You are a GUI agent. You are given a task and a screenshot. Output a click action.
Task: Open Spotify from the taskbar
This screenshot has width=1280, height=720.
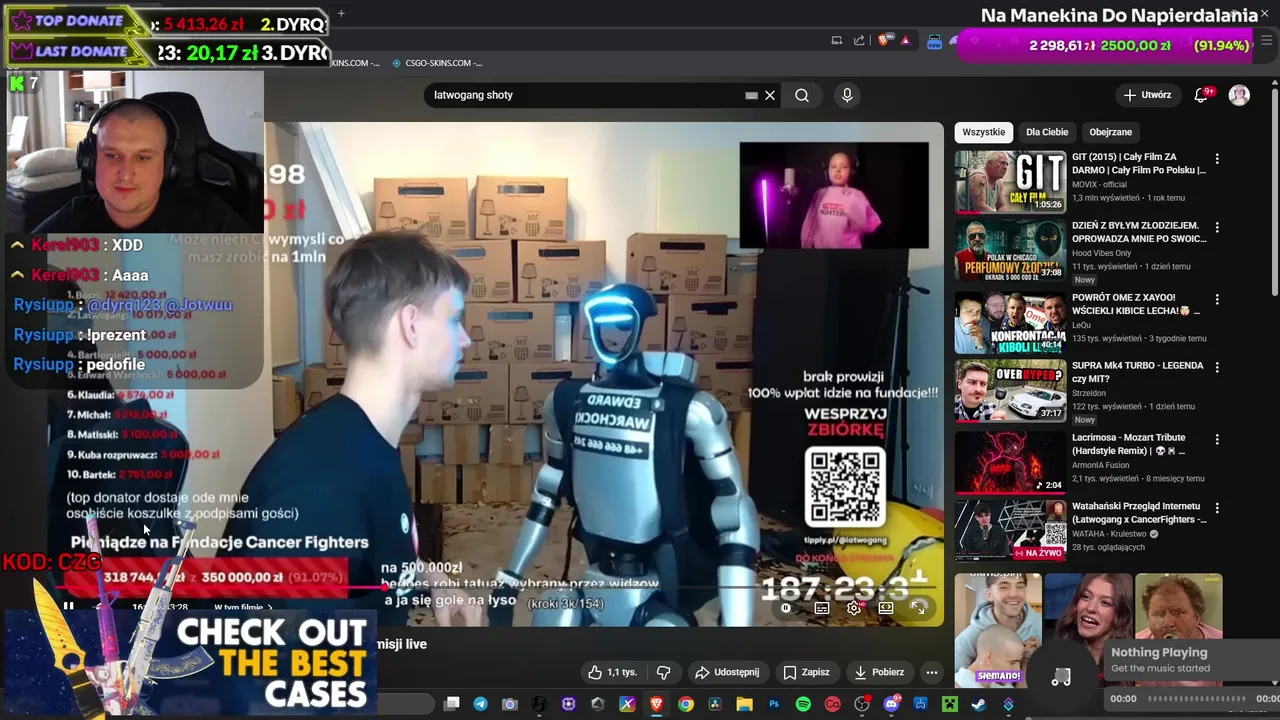803,704
